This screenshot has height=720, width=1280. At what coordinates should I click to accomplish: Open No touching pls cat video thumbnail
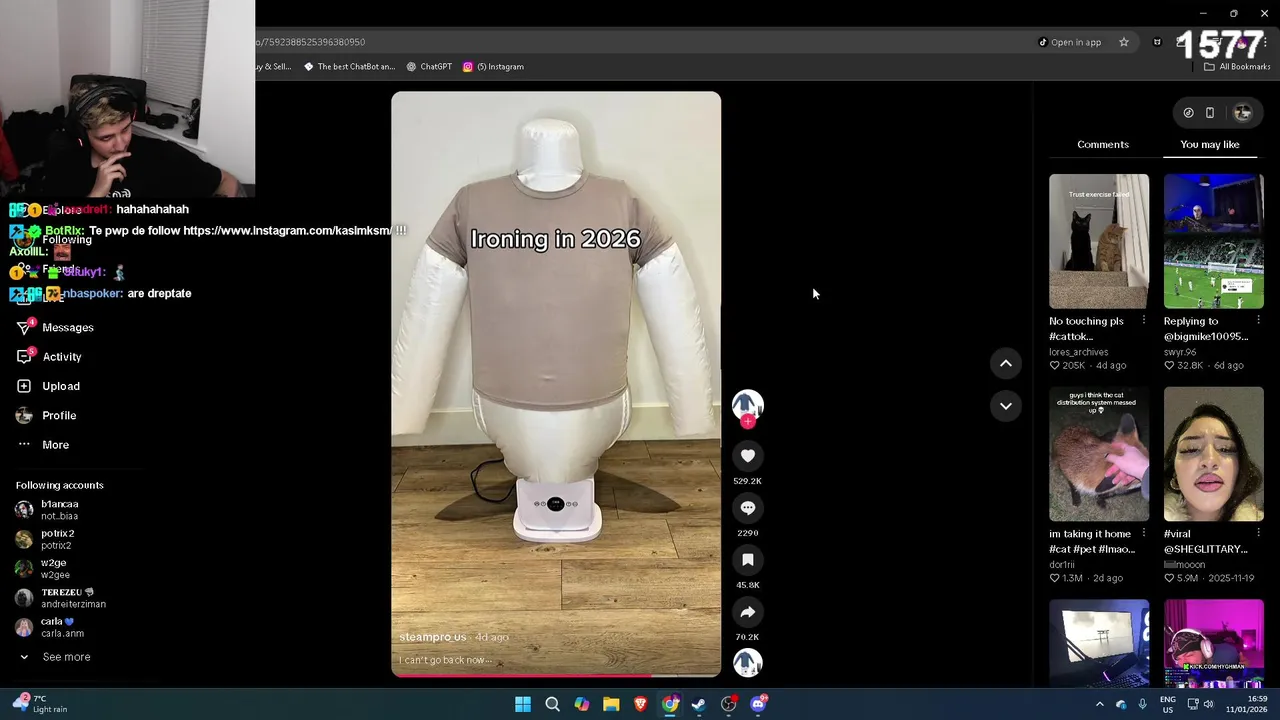1099,241
